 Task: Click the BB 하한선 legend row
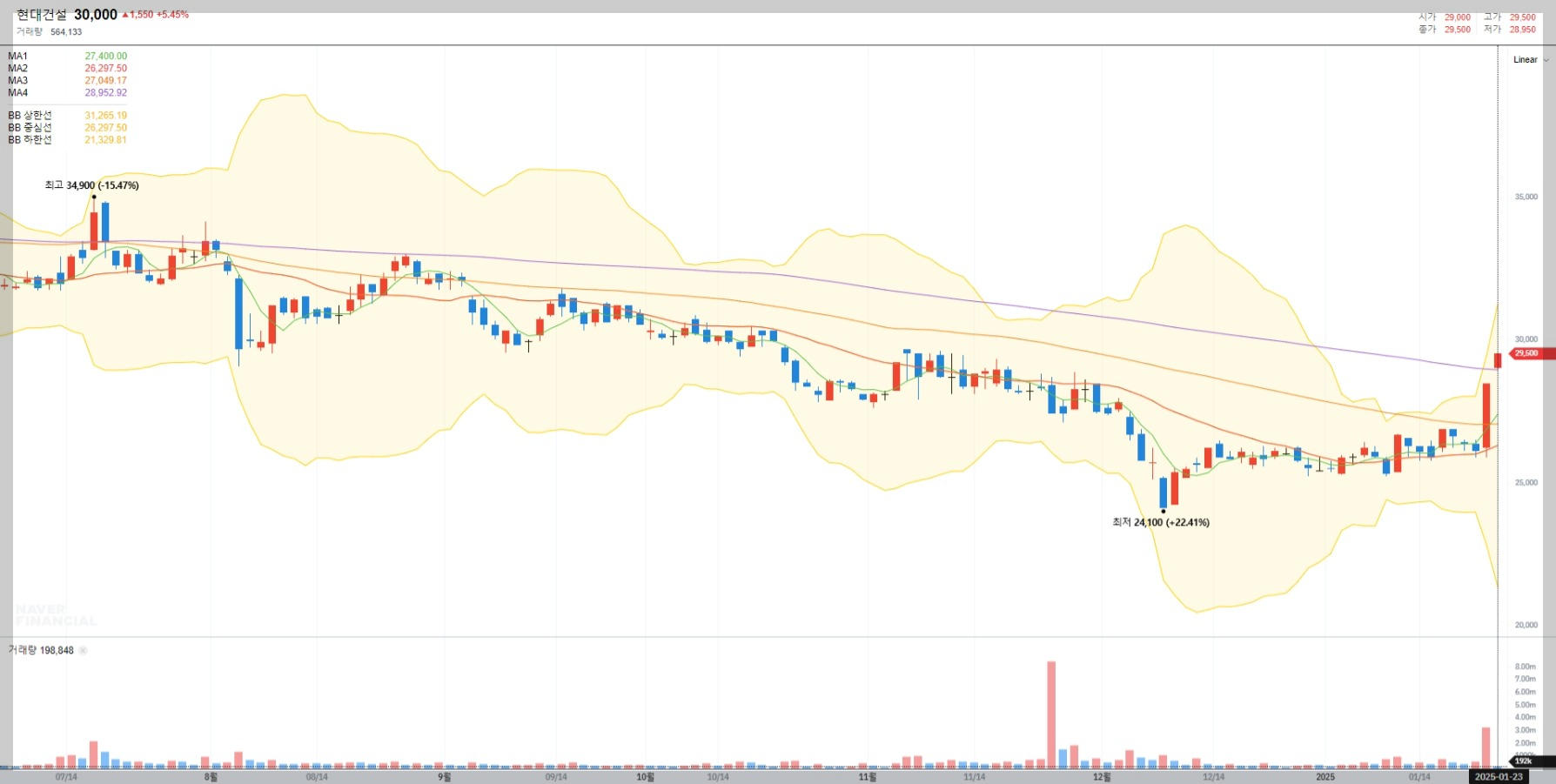tap(67, 139)
